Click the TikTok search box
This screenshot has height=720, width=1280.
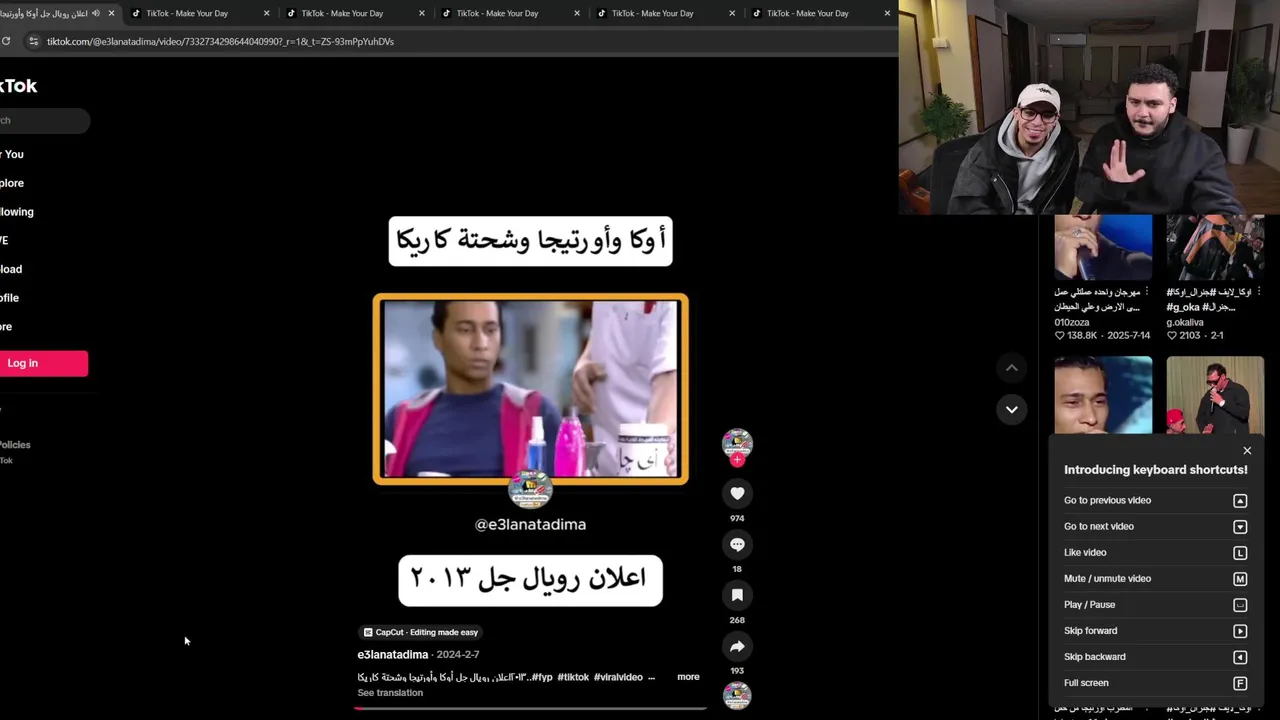pos(44,120)
